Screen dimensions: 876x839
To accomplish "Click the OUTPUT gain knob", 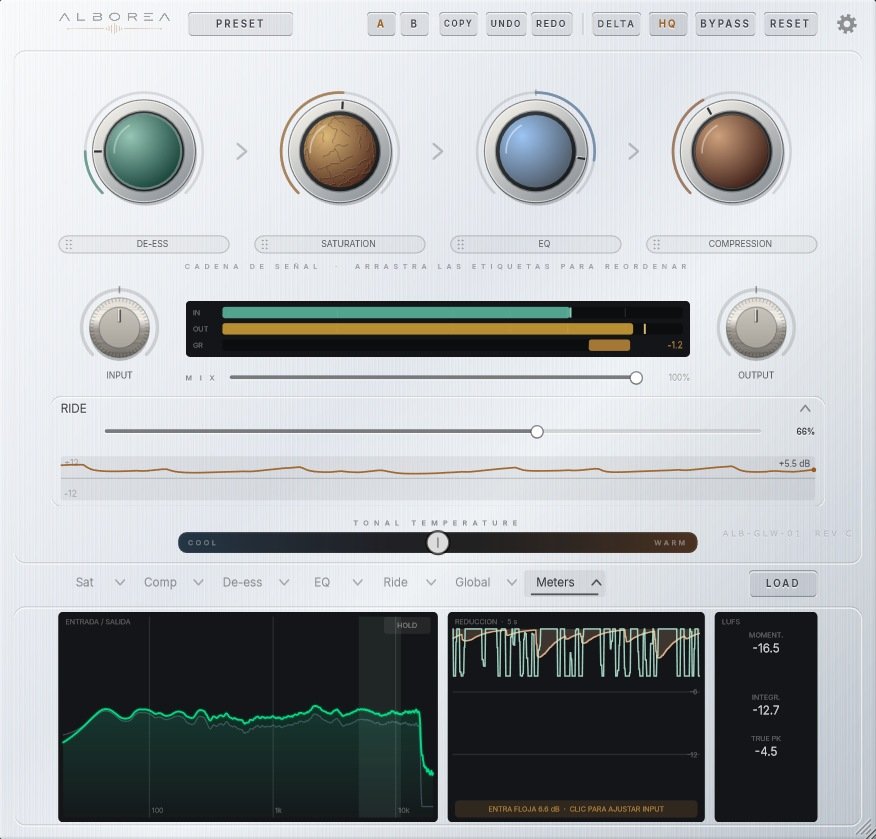I will pos(756,327).
